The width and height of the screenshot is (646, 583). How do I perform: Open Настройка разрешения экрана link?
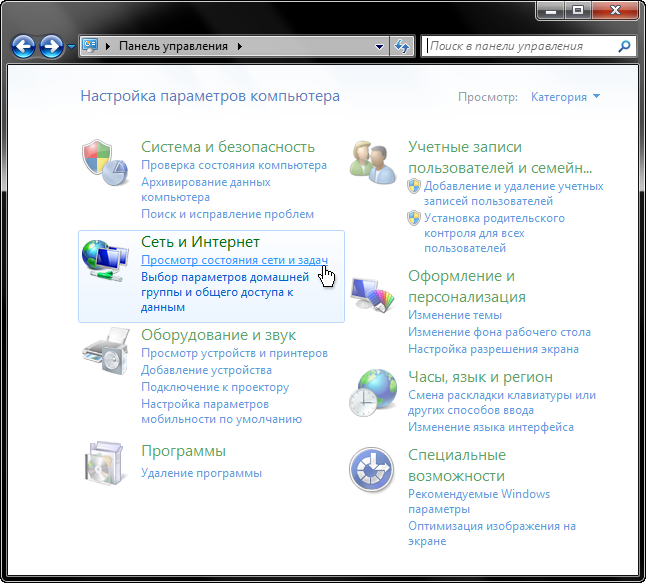(493, 349)
